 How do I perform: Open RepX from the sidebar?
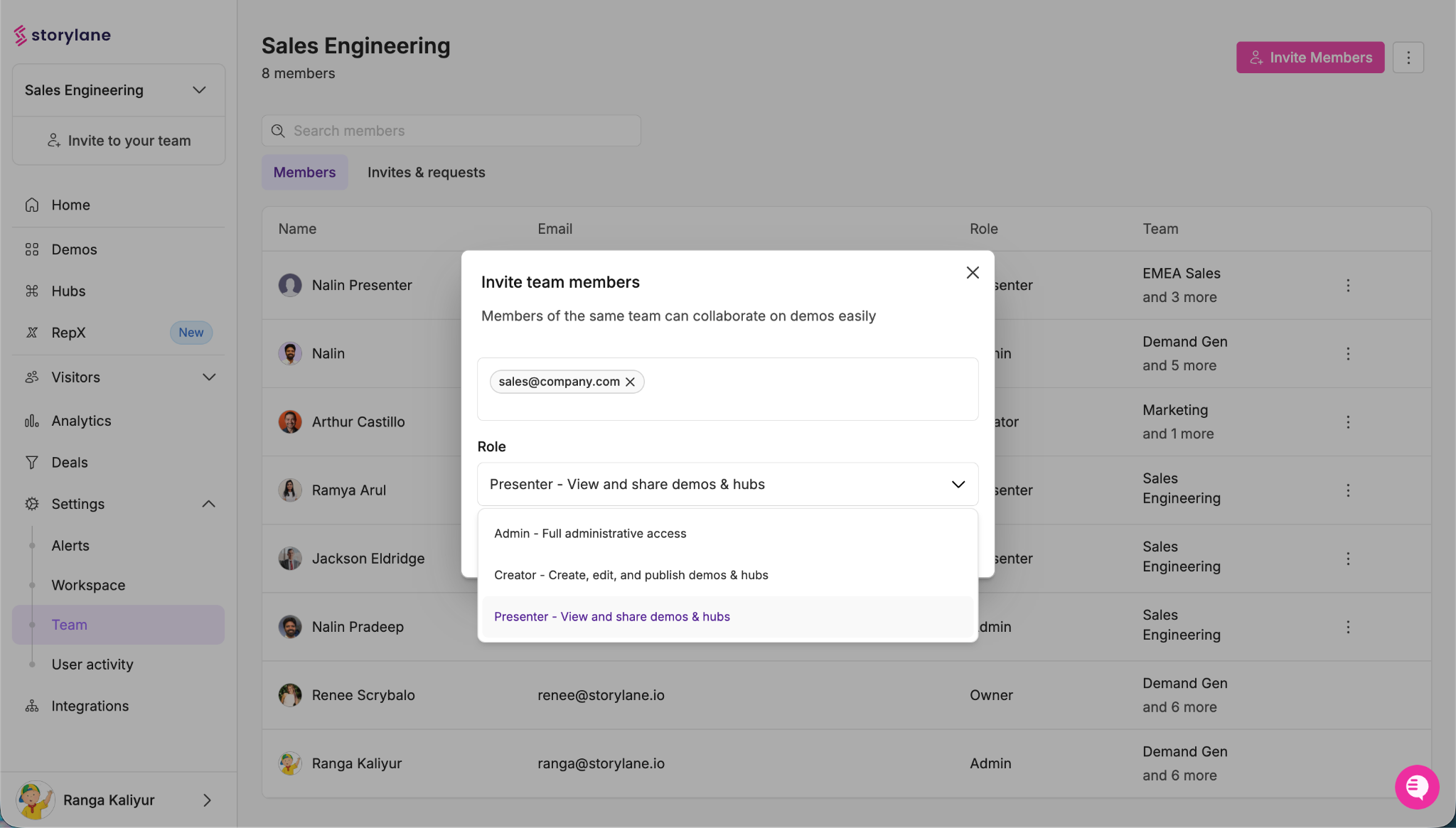click(x=68, y=333)
